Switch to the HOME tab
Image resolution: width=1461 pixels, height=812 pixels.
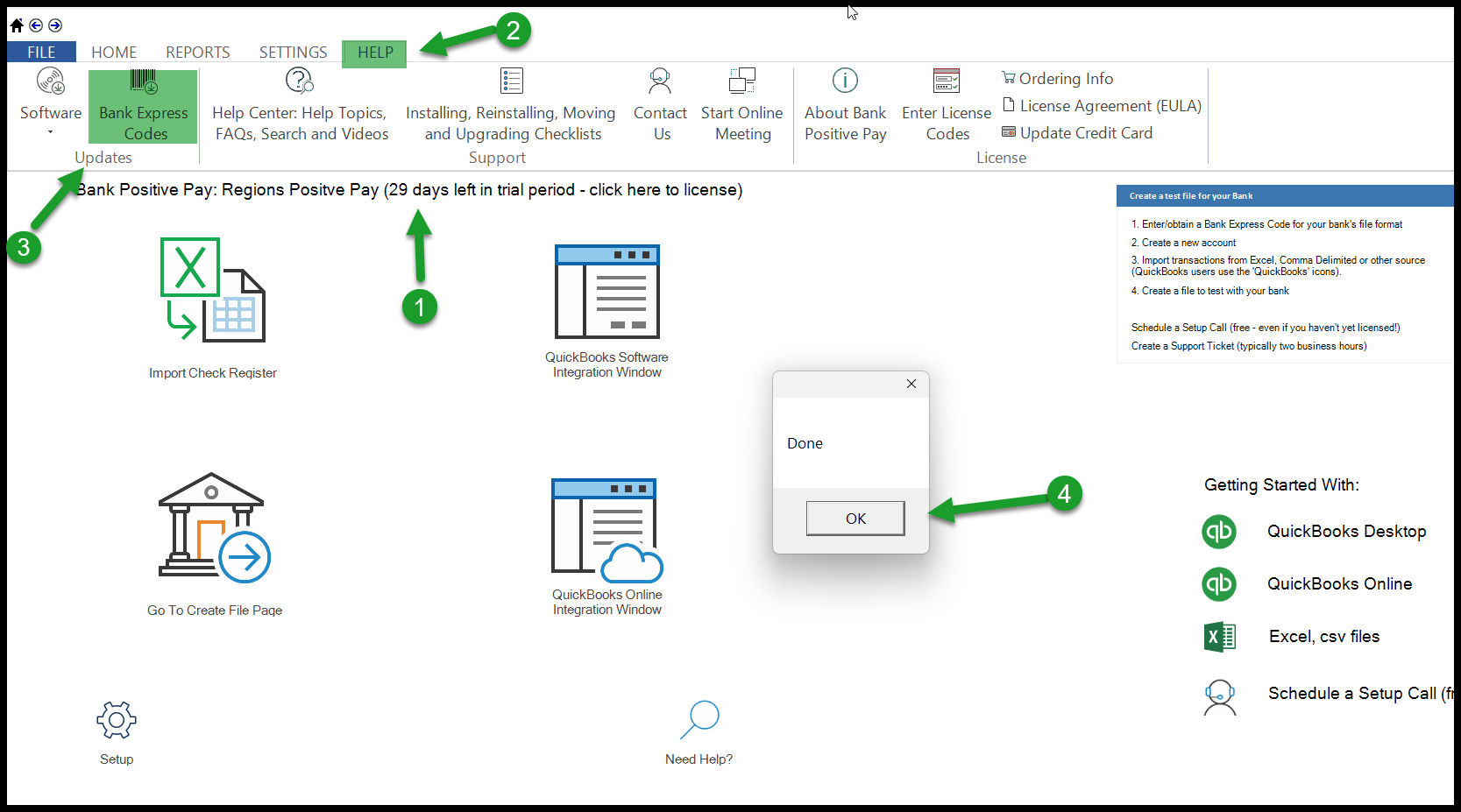pyautogui.click(x=114, y=53)
